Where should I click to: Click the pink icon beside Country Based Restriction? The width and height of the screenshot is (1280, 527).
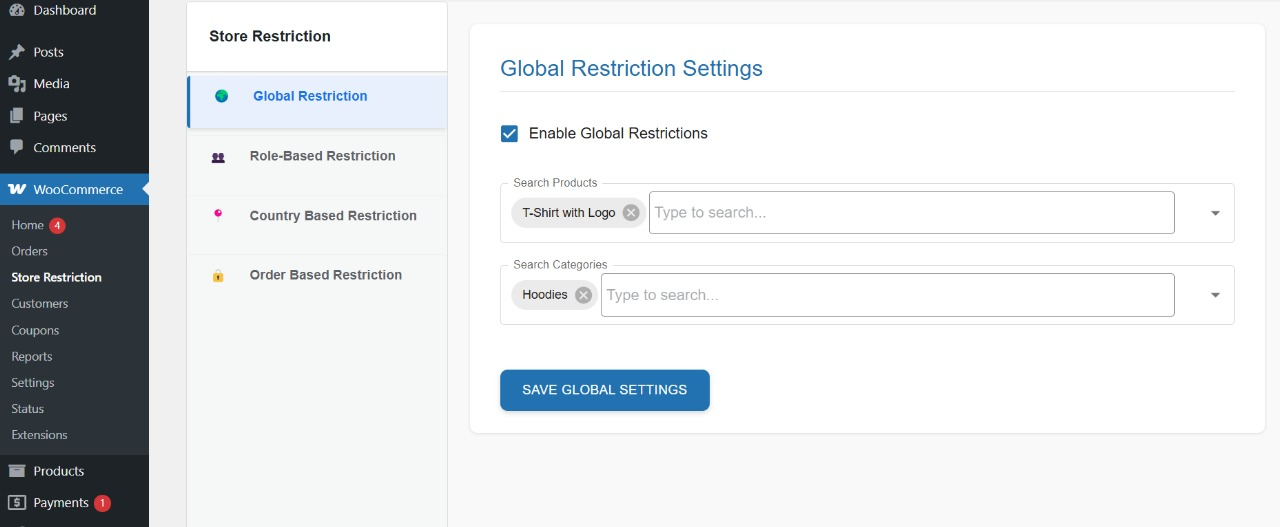pyautogui.click(x=218, y=214)
